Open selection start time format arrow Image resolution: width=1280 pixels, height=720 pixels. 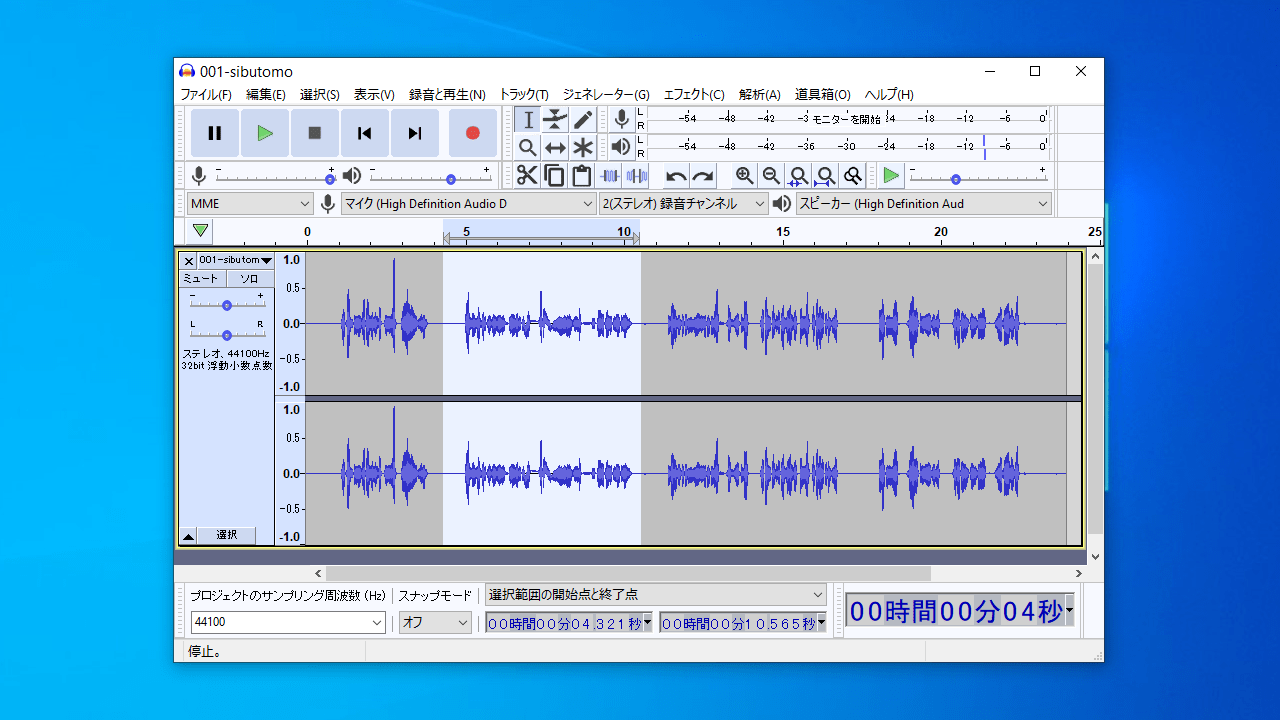pos(648,622)
